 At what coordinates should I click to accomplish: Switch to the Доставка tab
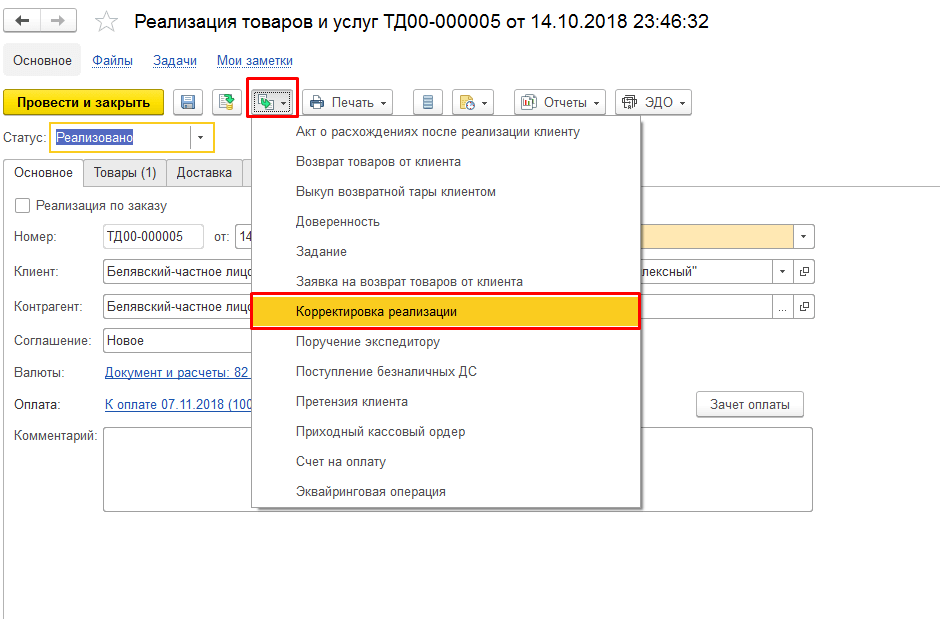coord(204,173)
